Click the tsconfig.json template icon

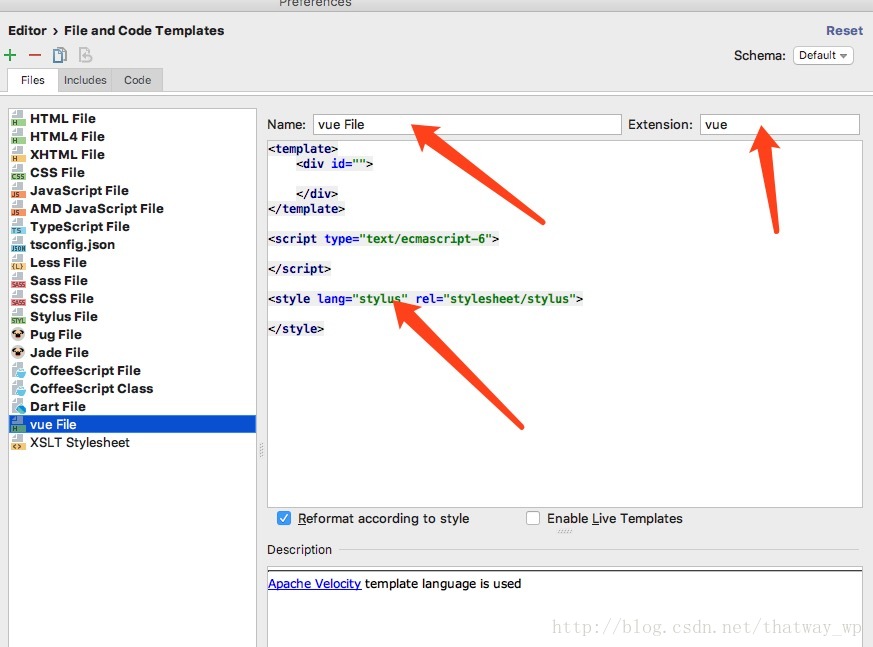click(x=18, y=244)
